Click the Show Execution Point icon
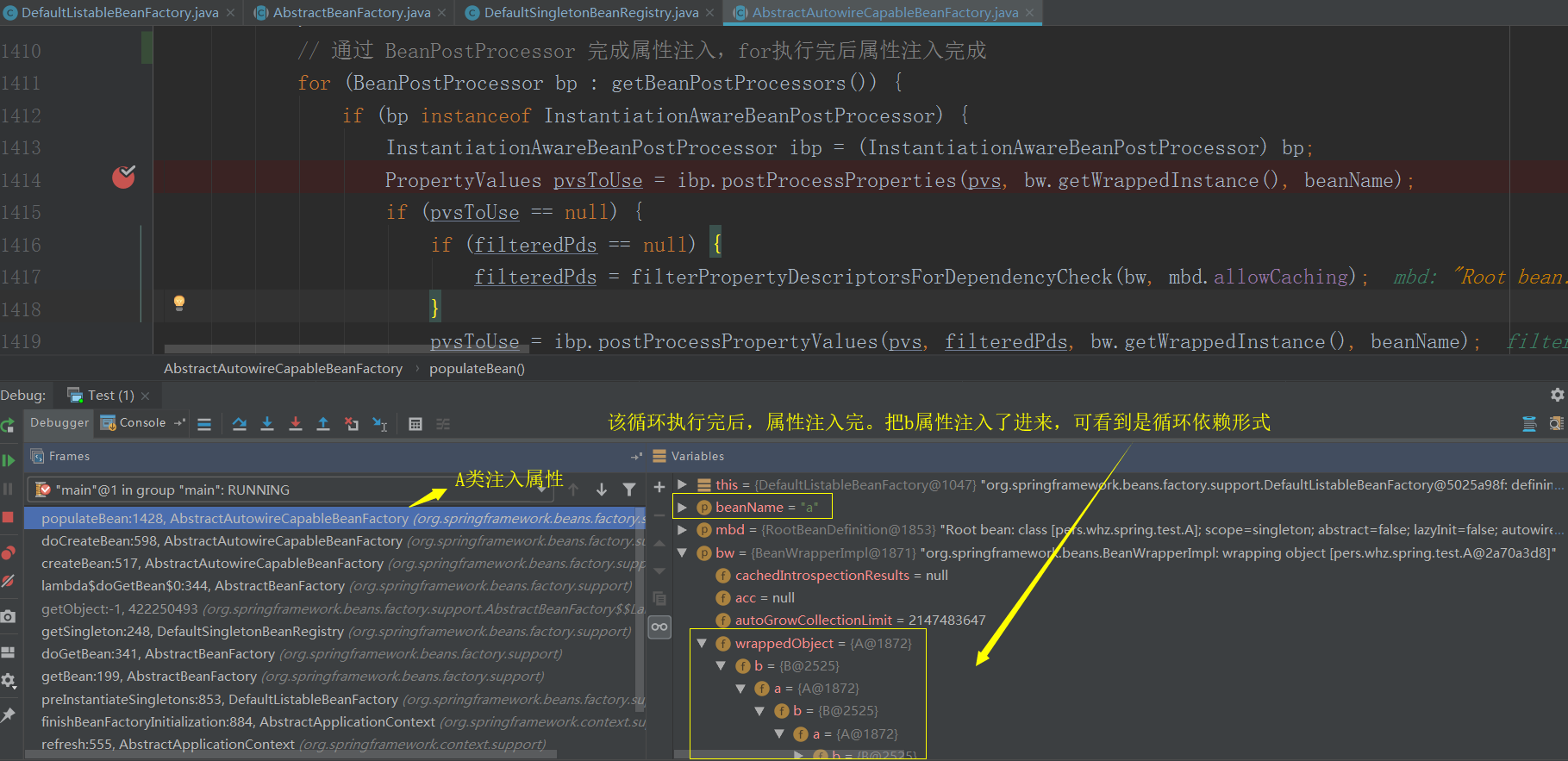This screenshot has height=761, width=1568. (204, 424)
